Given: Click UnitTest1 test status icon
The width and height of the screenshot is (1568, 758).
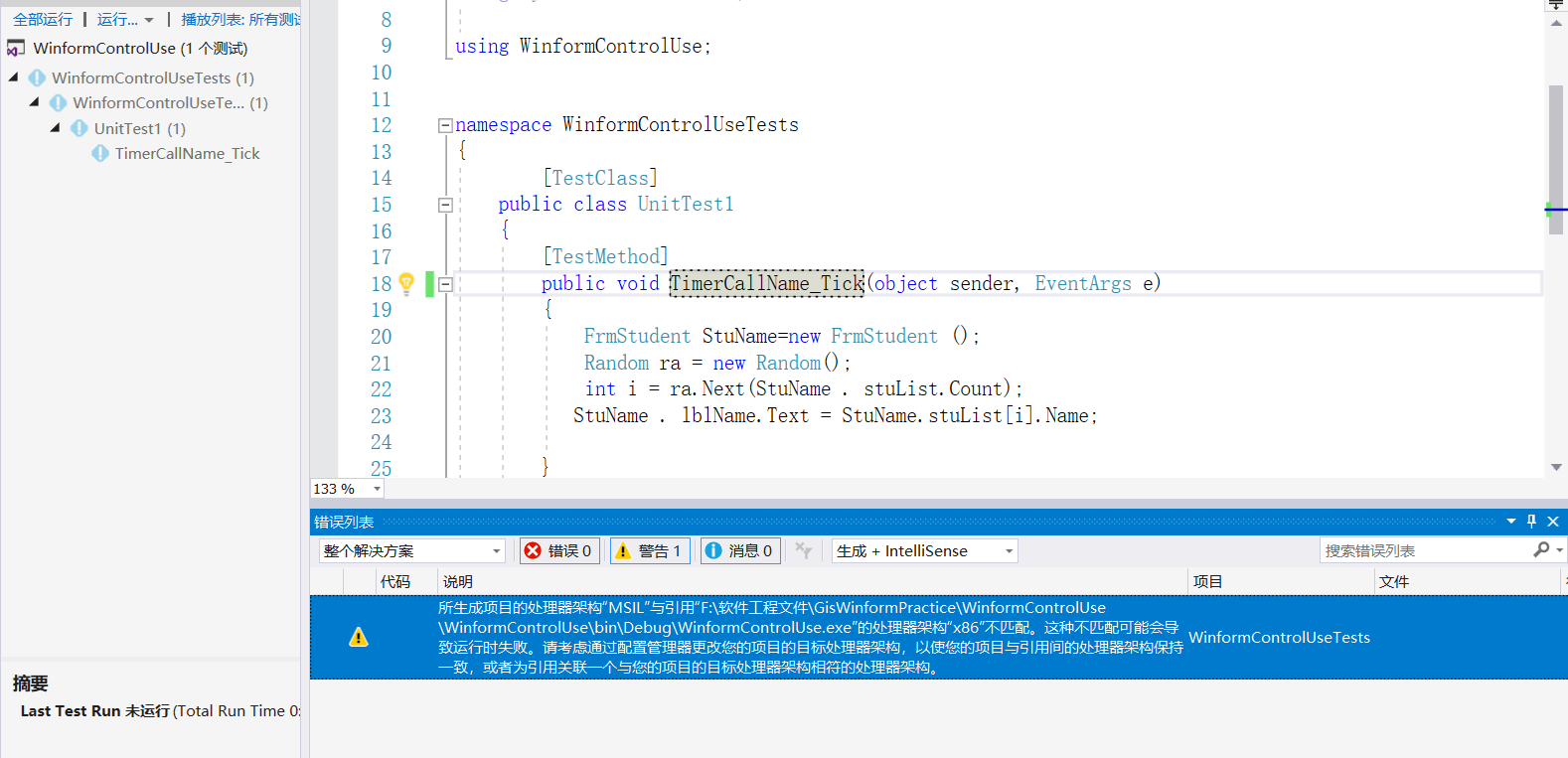Looking at the screenshot, I should (79, 128).
